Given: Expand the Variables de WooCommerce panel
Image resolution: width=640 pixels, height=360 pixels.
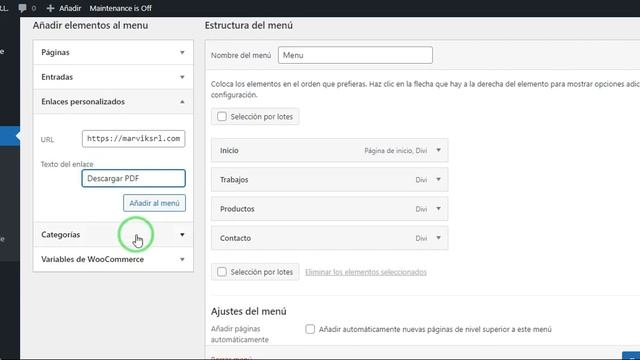Looking at the screenshot, I should [x=113, y=259].
